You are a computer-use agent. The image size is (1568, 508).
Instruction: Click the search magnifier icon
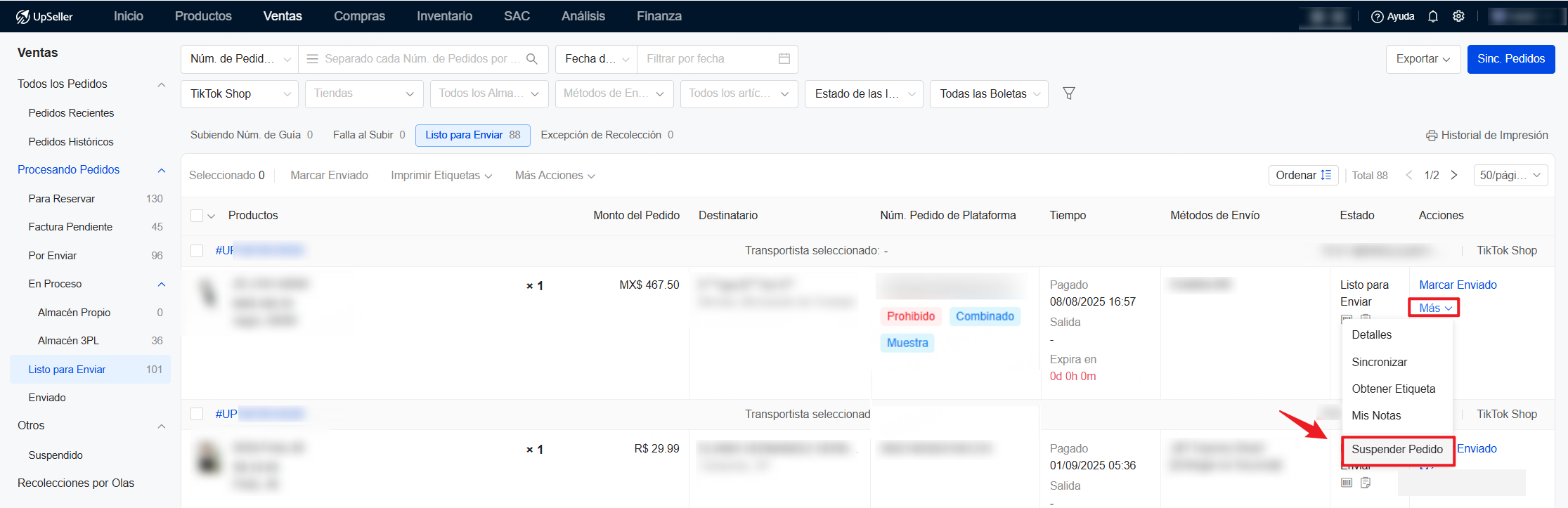532,59
